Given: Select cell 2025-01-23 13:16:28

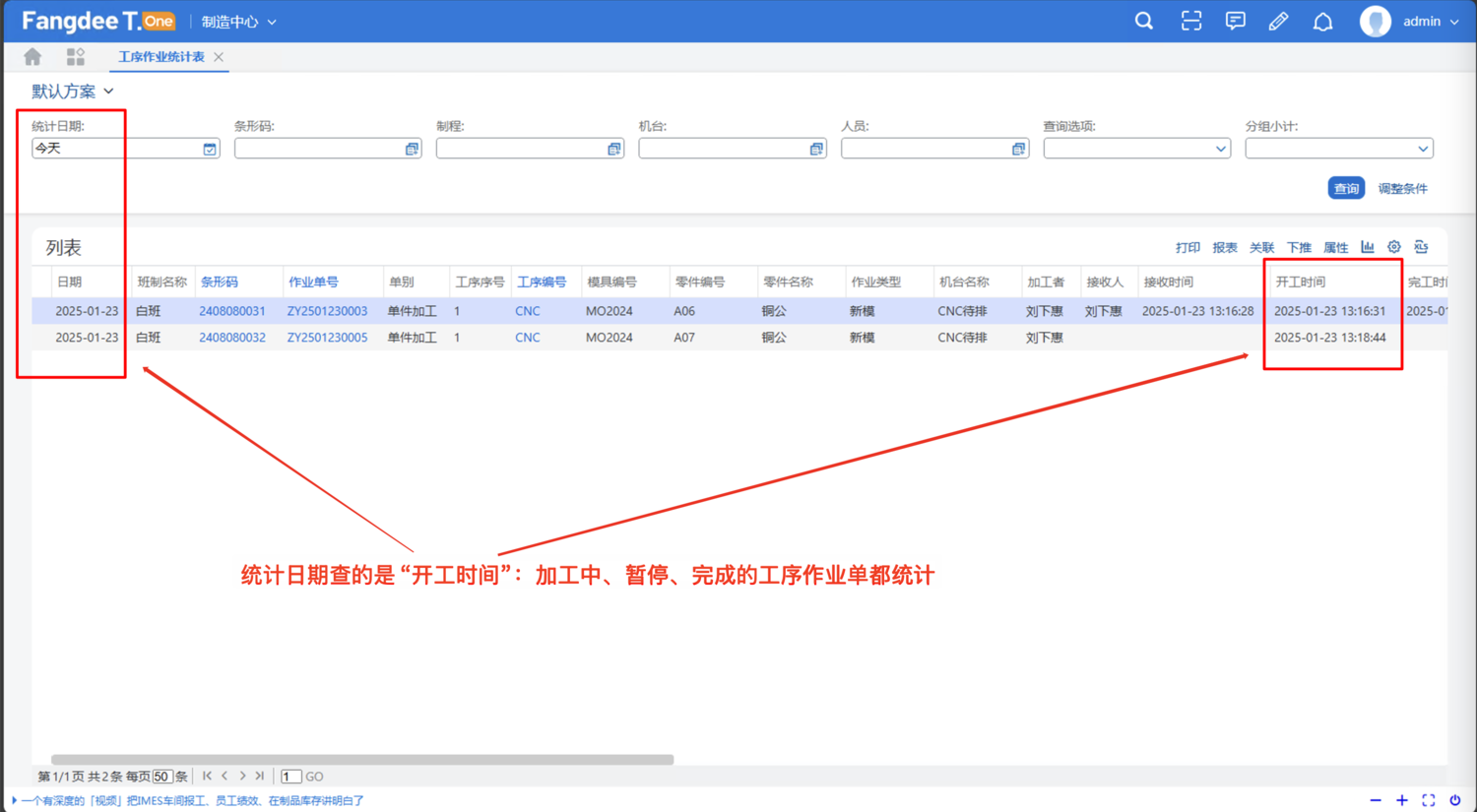Looking at the screenshot, I should 1197,311.
